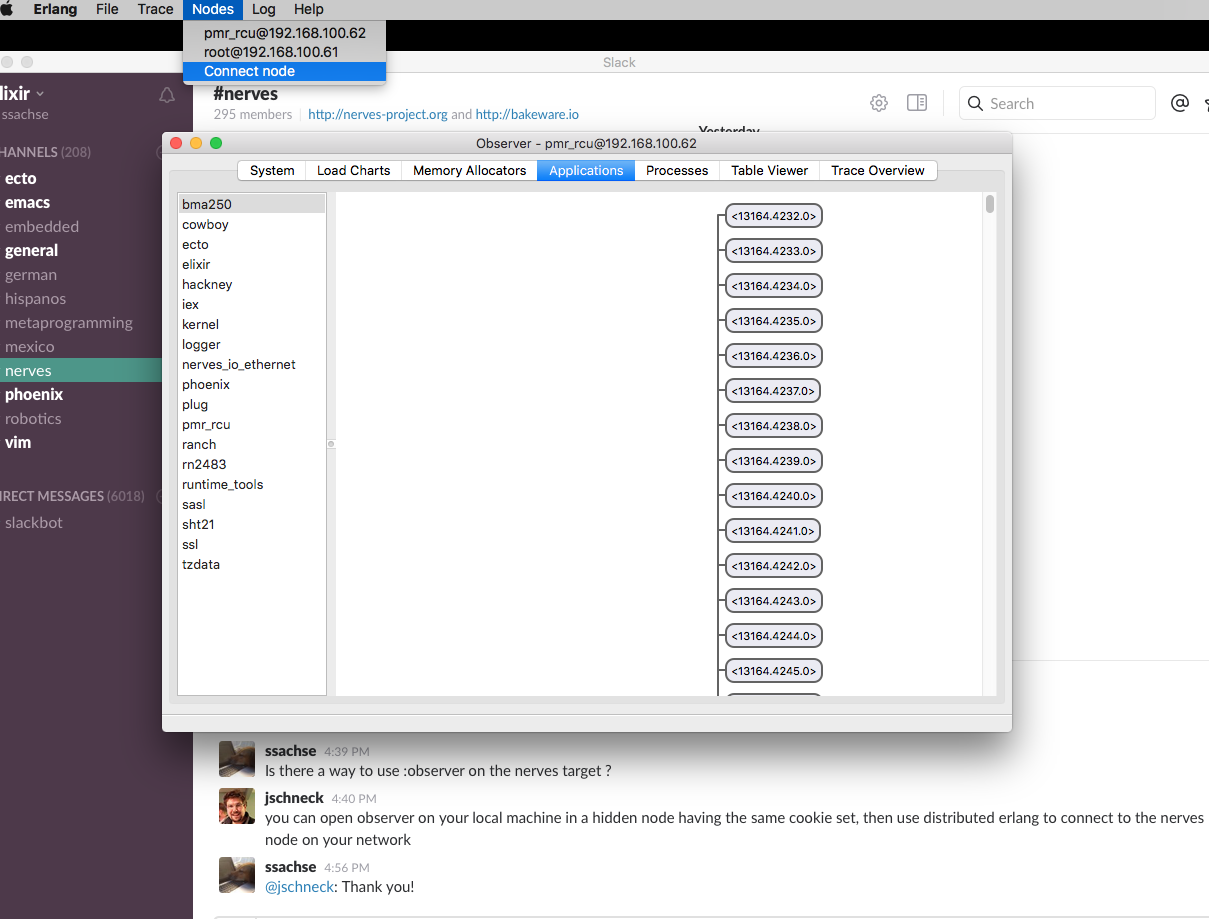This screenshot has height=919, width=1209.
Task: Click the search magnifier icon in Slack
Action: (976, 103)
